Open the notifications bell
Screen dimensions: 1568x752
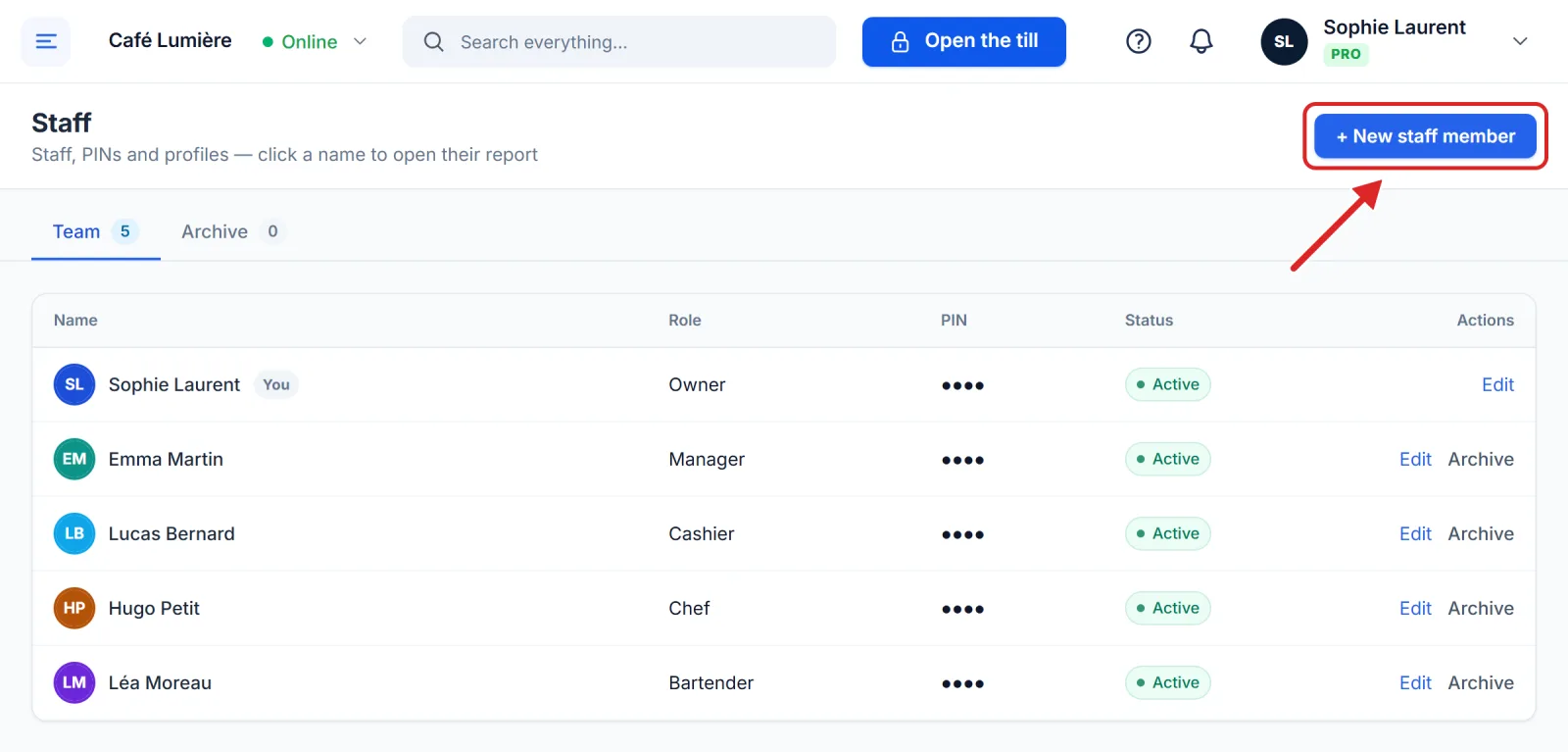[1201, 41]
